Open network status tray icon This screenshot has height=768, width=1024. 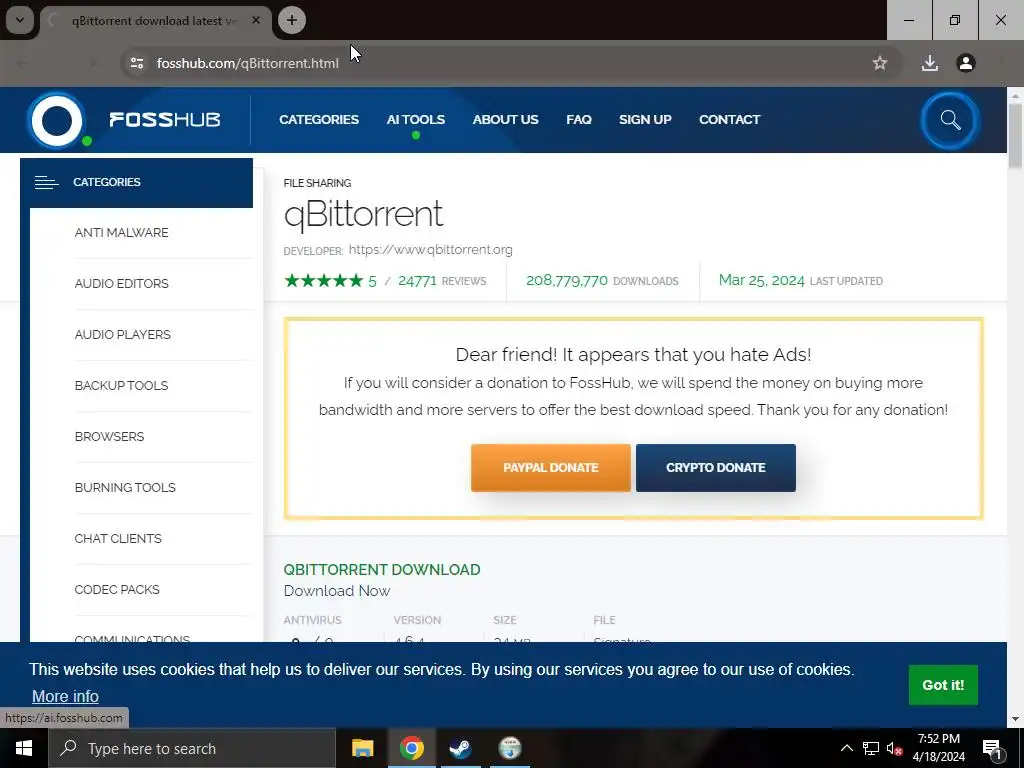pos(871,748)
